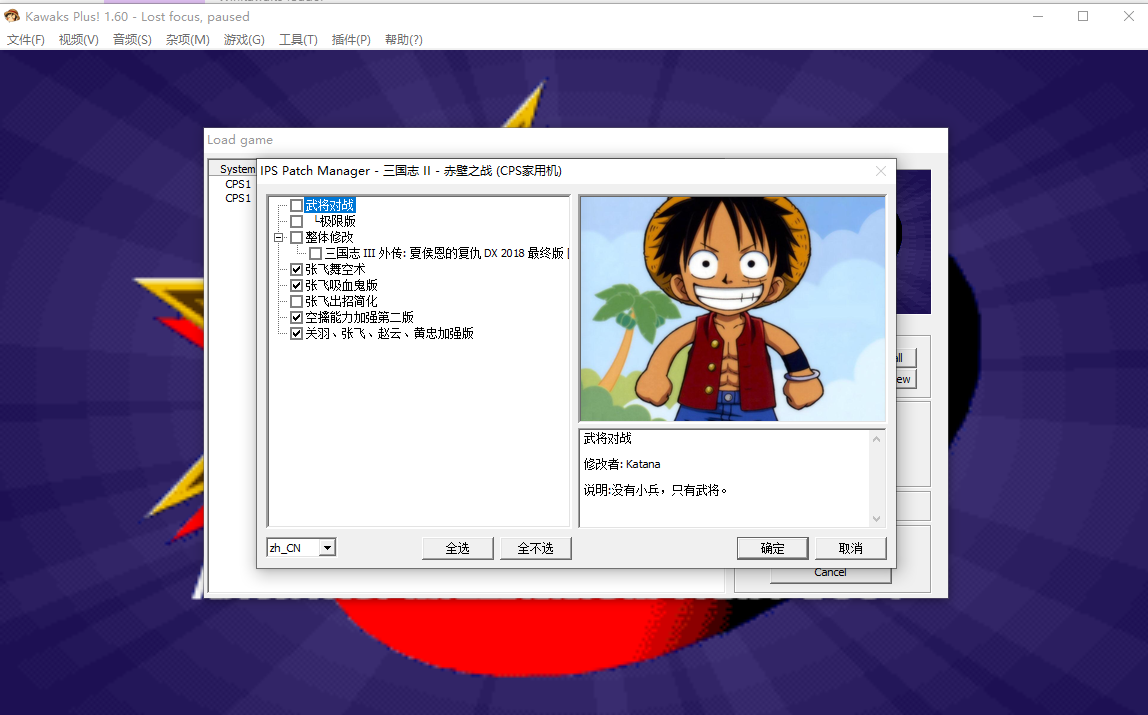Click the Kawaks monkey app icon in title bar
Viewport: 1148px width, 715px height.
tap(12, 15)
